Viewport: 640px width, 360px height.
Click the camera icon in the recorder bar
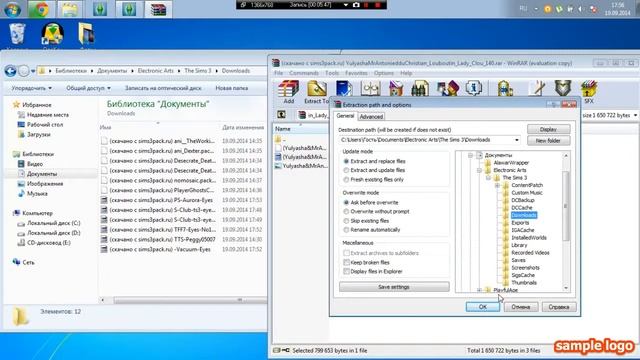(x=356, y=5)
